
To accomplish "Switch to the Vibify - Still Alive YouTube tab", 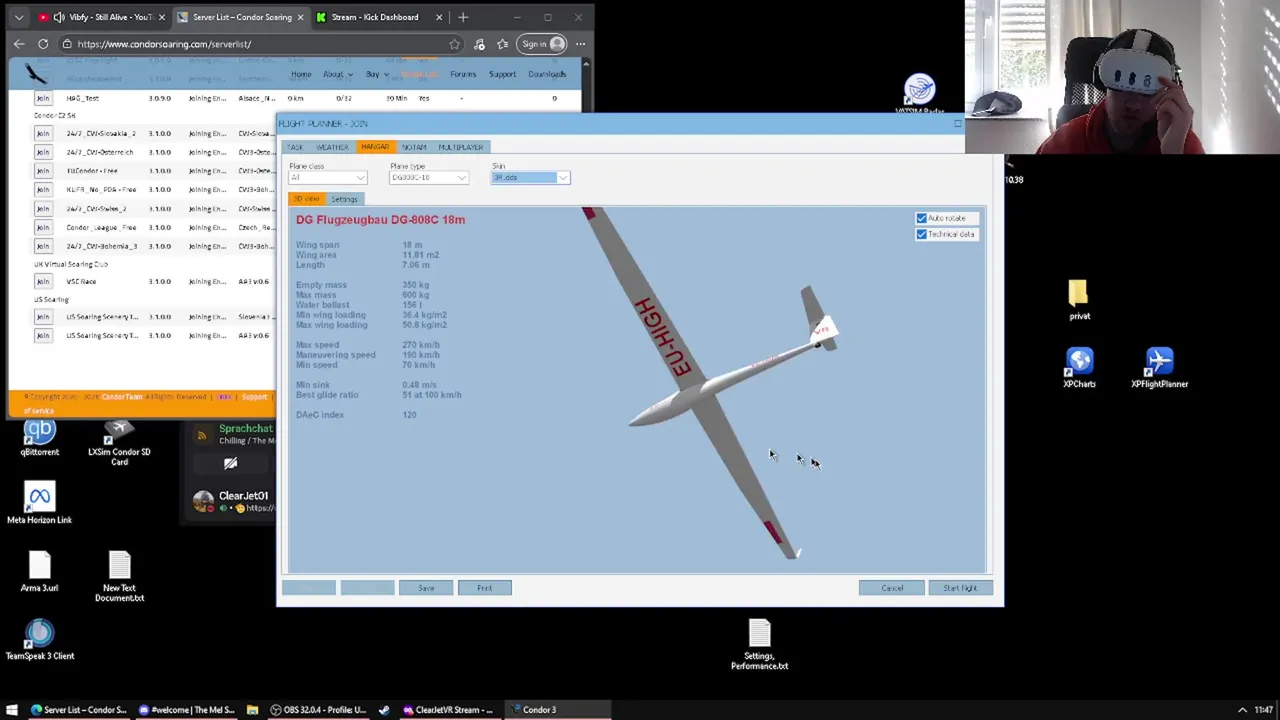I will coord(109,17).
